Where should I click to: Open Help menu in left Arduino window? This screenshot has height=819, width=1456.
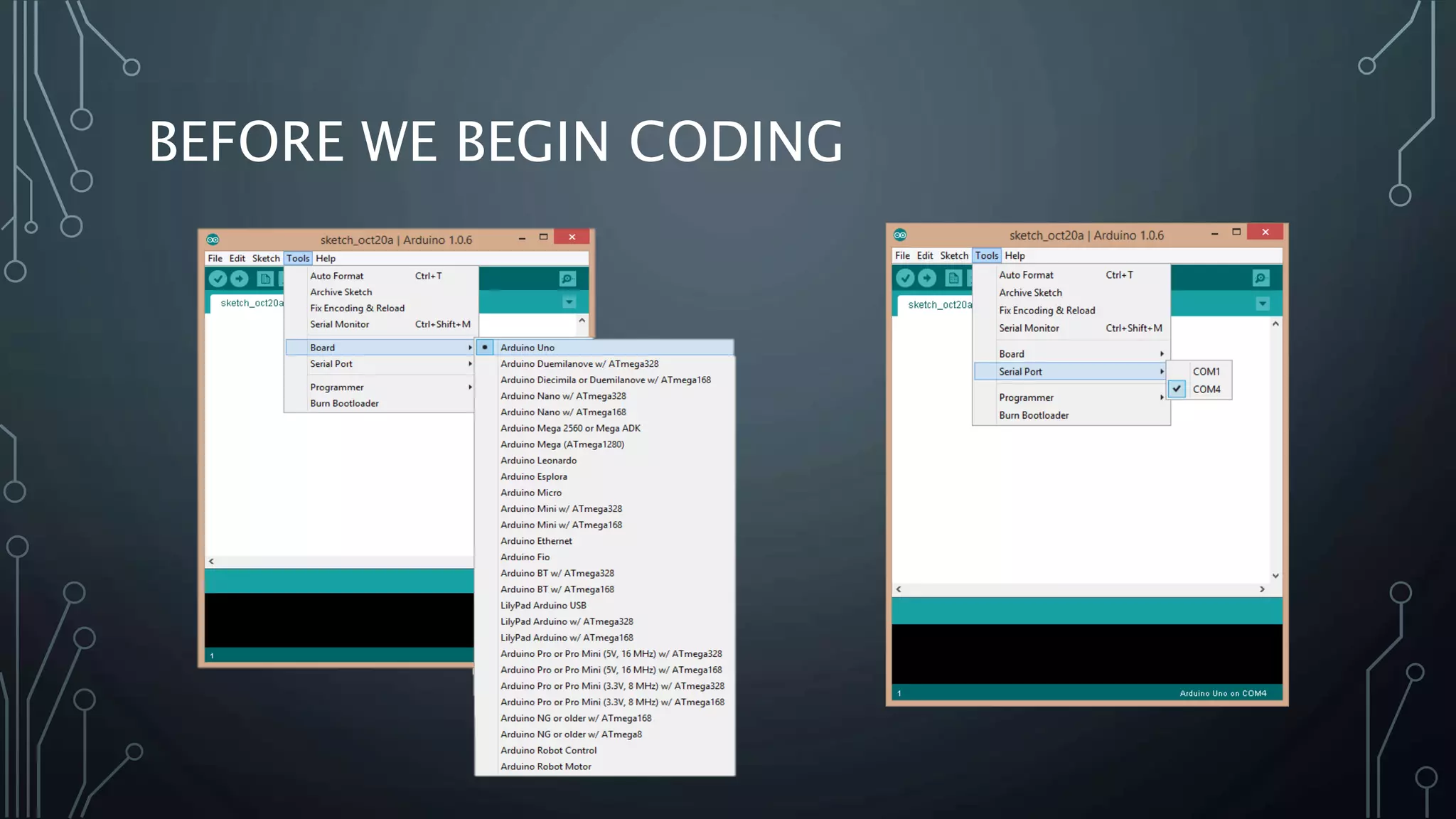click(x=326, y=259)
